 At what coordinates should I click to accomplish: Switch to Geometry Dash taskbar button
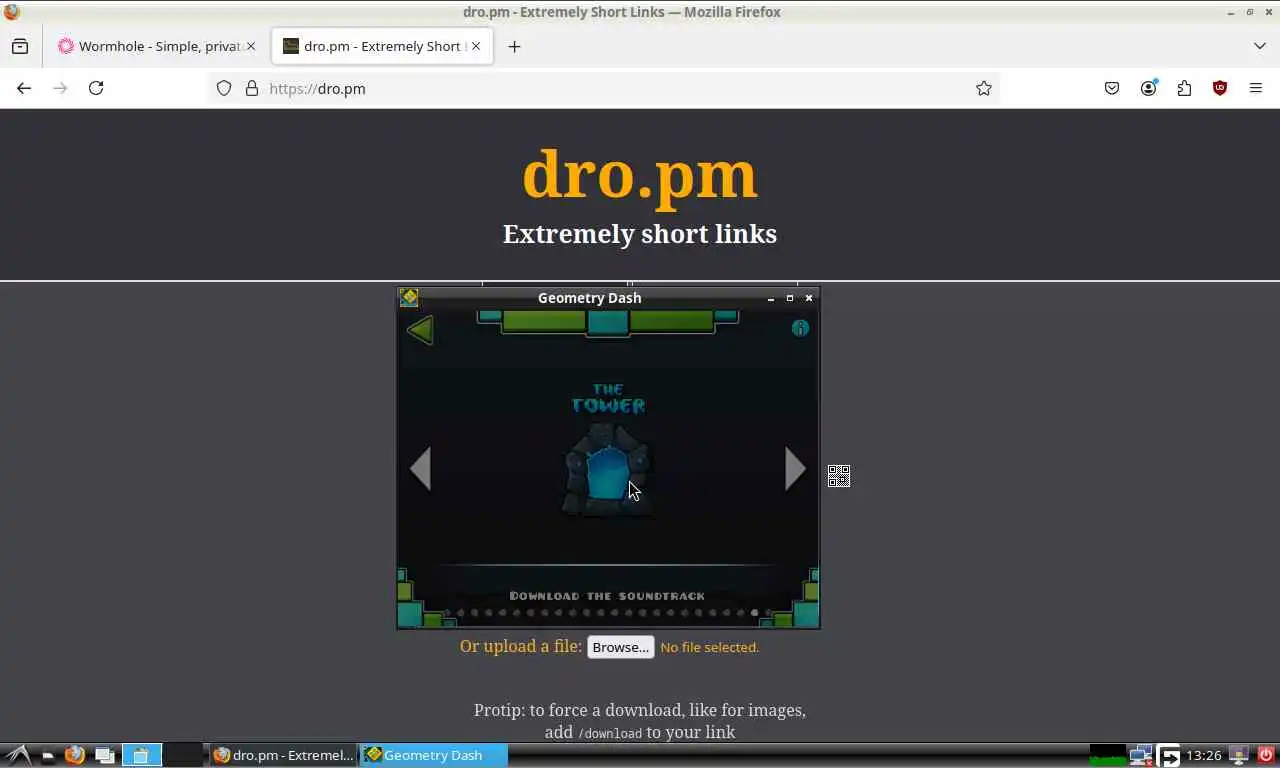point(432,755)
